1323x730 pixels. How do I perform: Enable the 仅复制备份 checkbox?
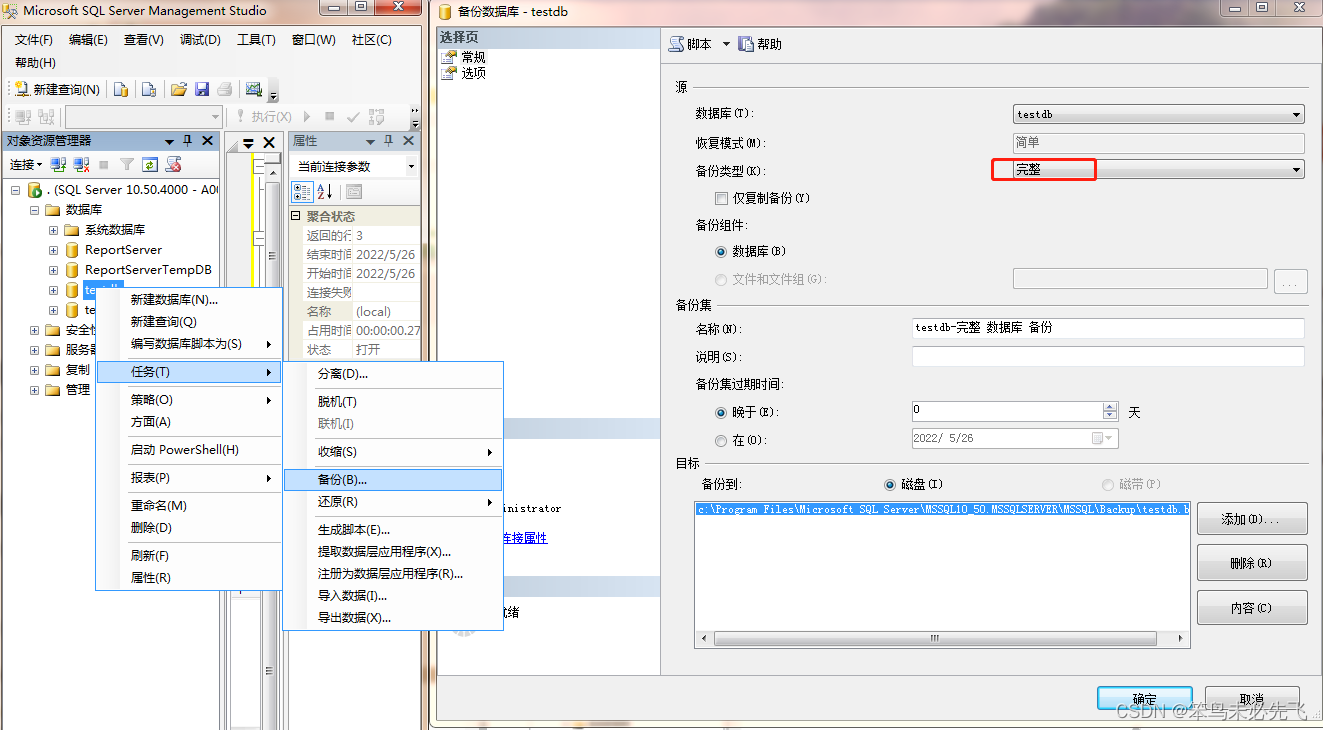click(722, 198)
